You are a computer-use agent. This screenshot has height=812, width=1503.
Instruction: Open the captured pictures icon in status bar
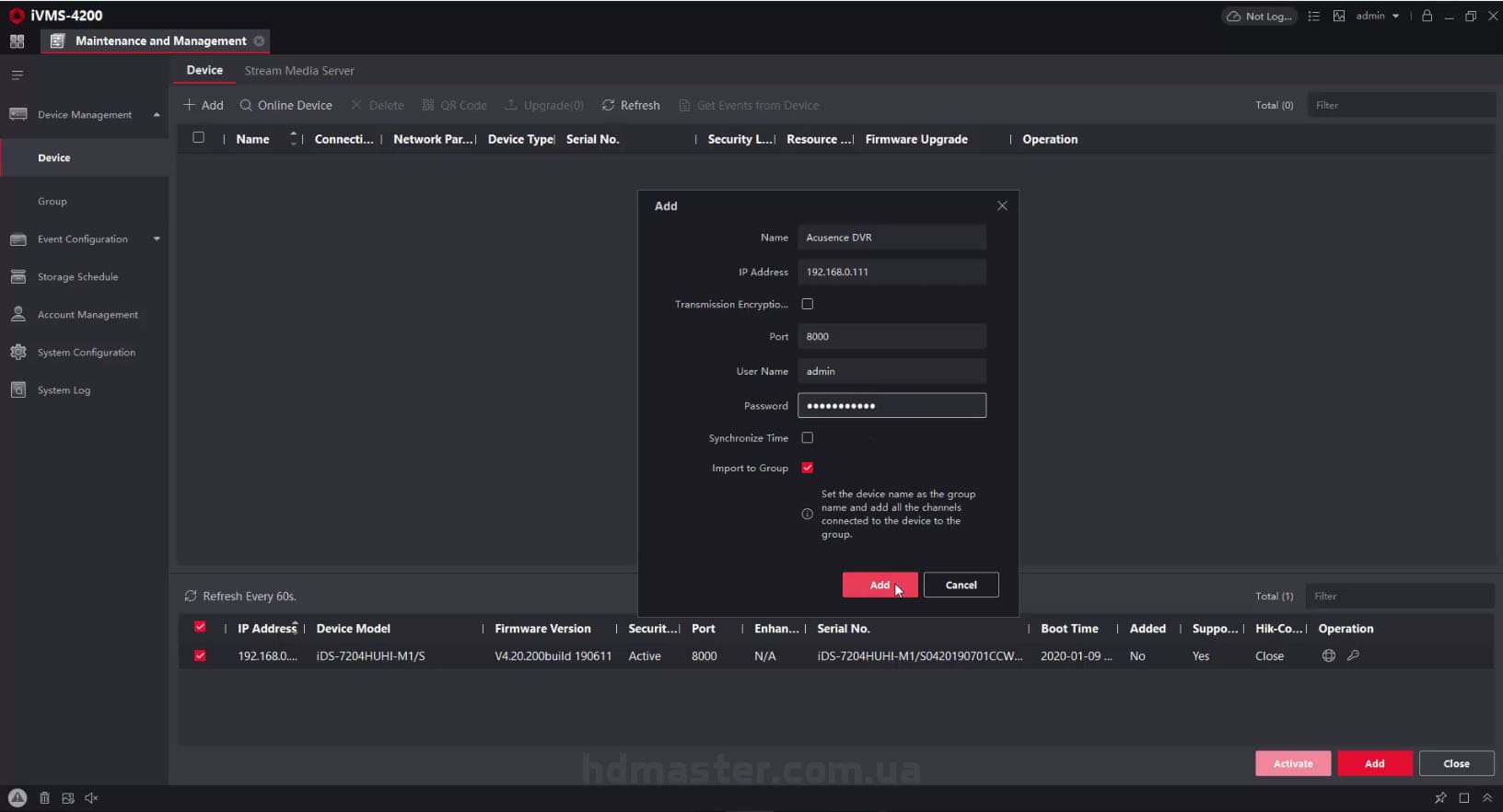coord(68,798)
